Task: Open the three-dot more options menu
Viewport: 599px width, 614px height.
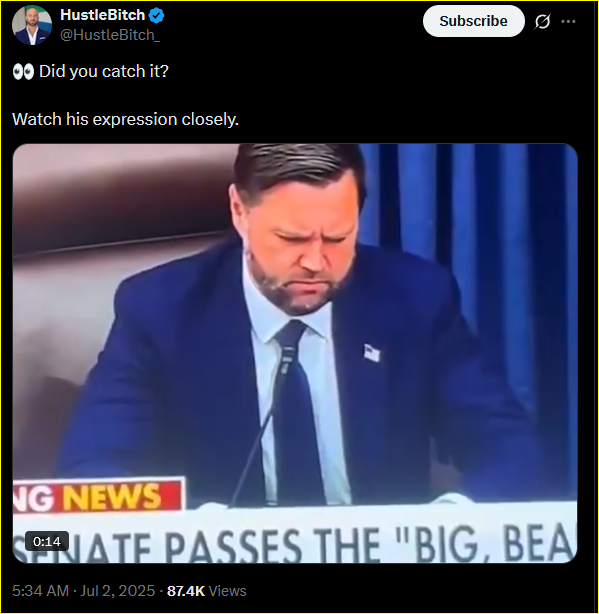Action: tap(568, 21)
